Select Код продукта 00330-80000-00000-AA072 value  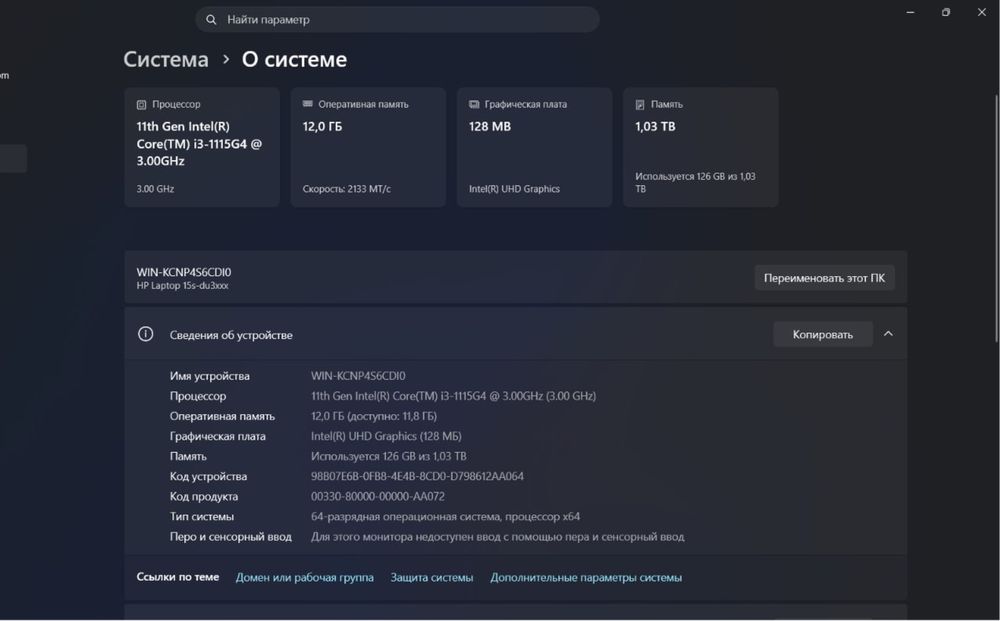378,497
